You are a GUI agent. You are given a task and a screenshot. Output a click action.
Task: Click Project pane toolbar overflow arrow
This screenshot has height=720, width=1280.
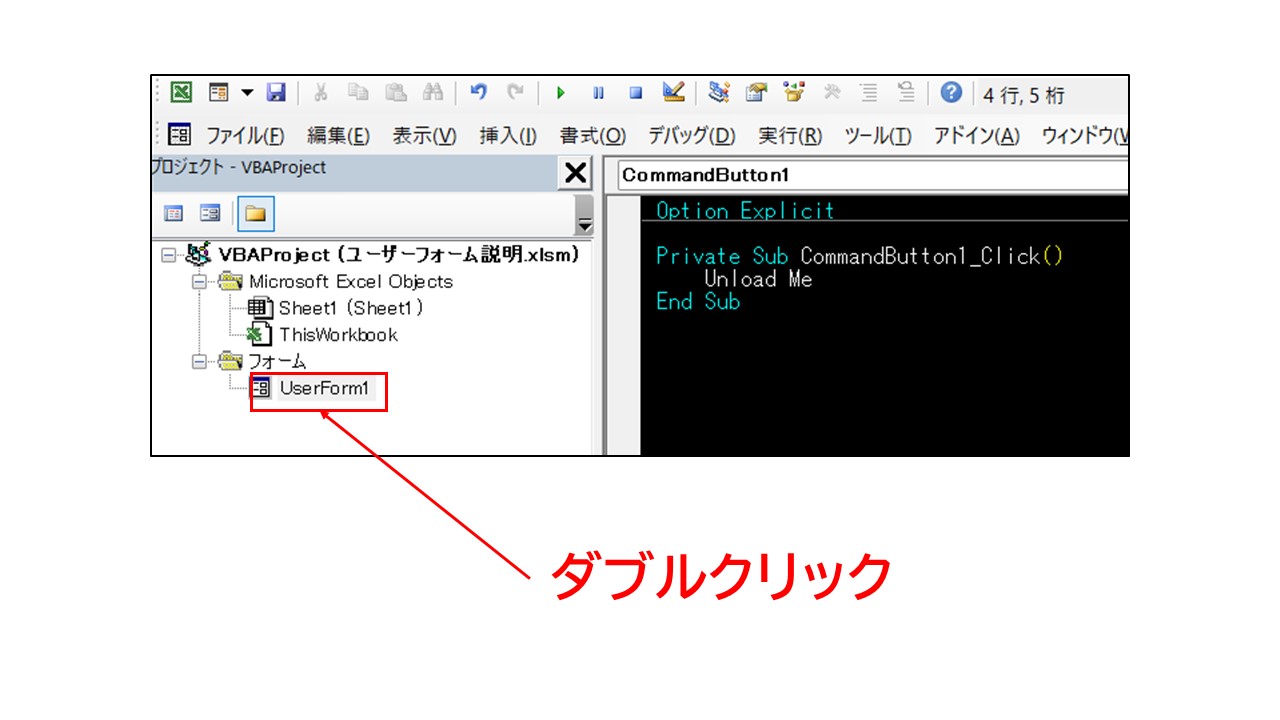[585, 214]
